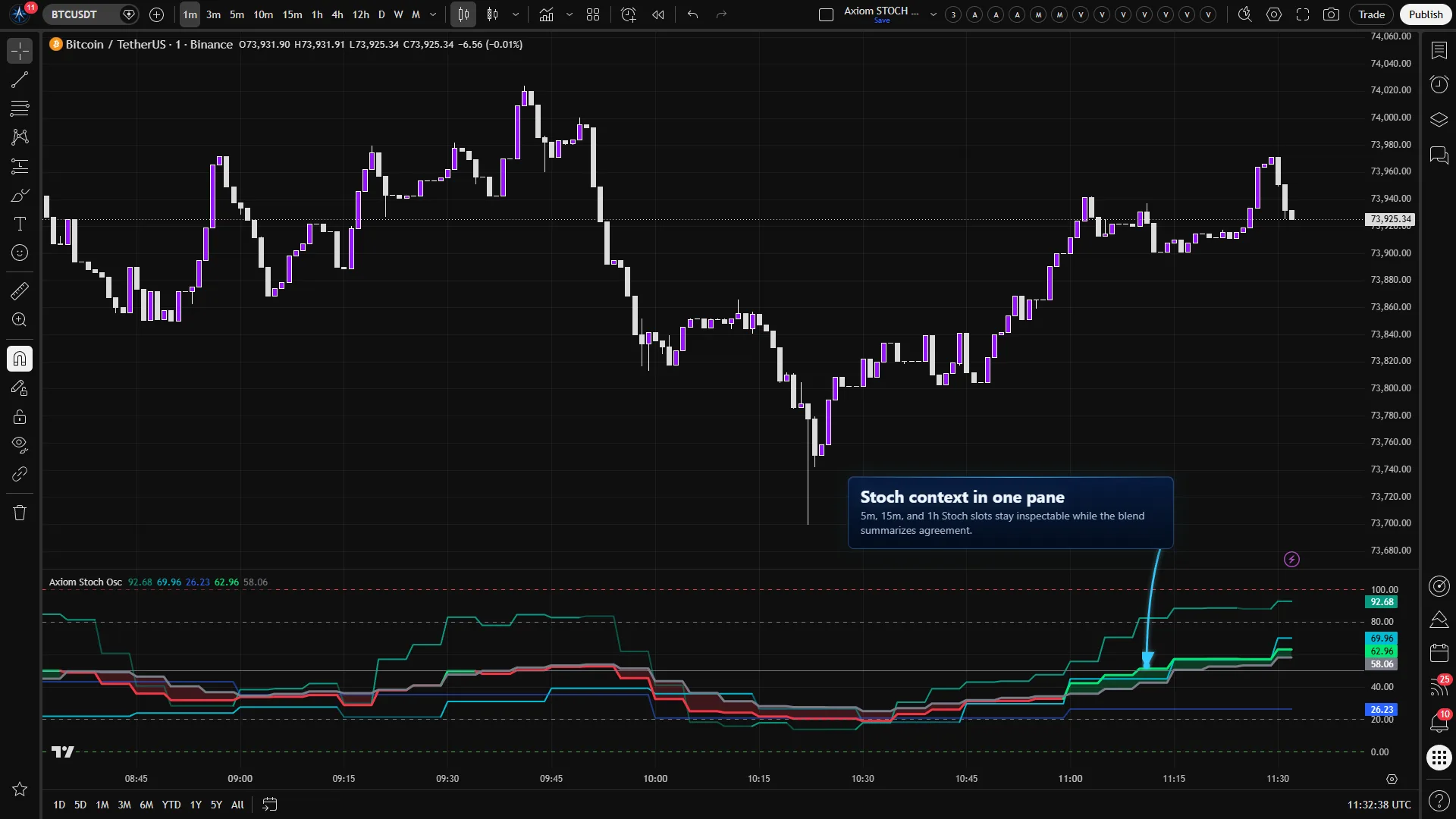The image size is (1456, 819).
Task: Switch to 5m timeframe
Action: (237, 14)
